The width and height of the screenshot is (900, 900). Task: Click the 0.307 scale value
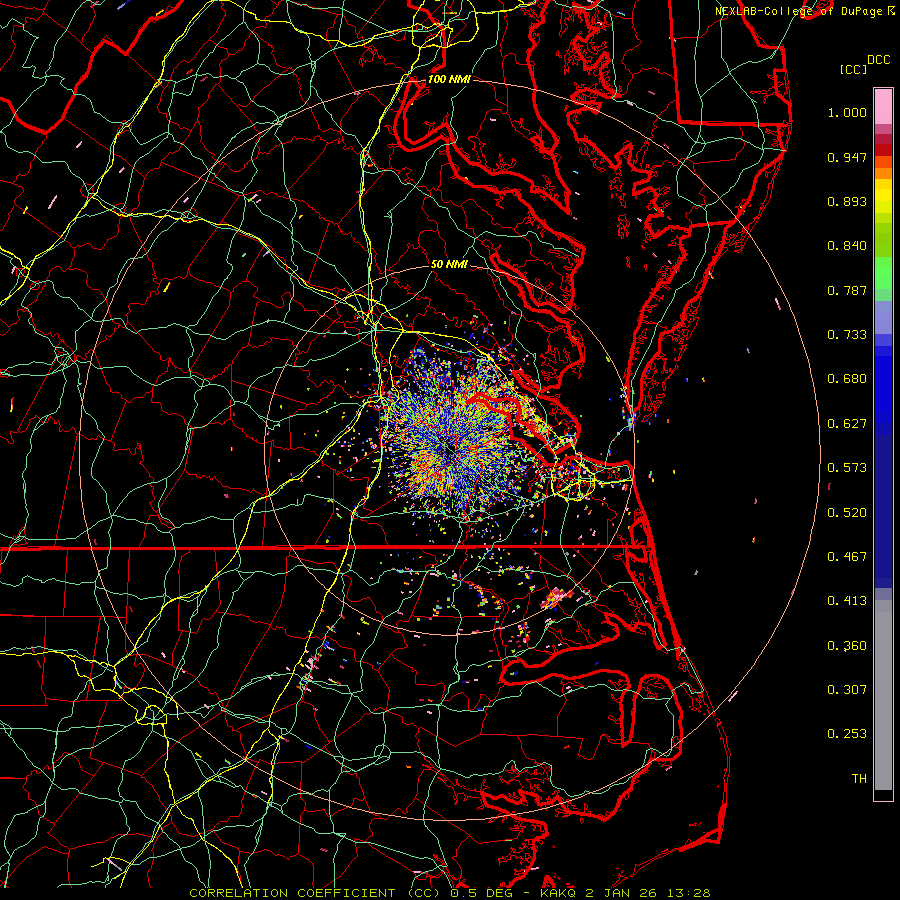[x=847, y=690]
